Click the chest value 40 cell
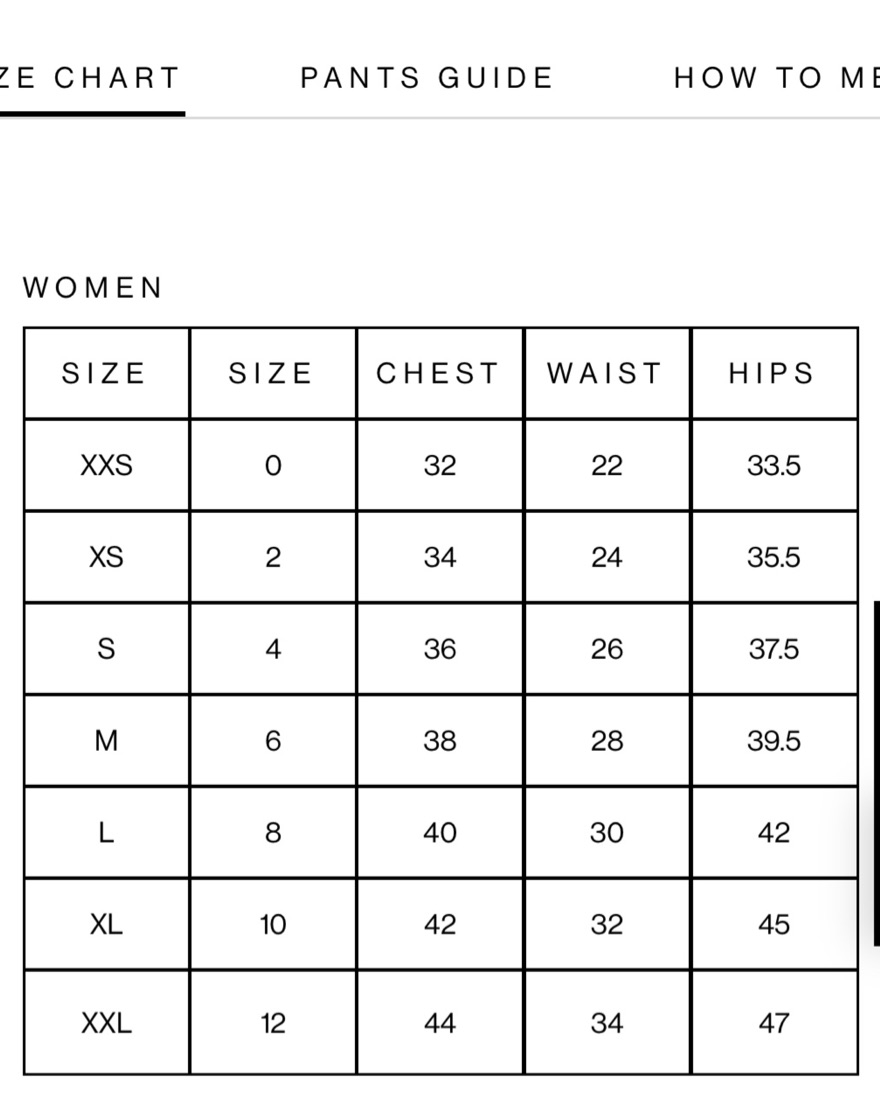This screenshot has width=880, height=1098. 440,833
